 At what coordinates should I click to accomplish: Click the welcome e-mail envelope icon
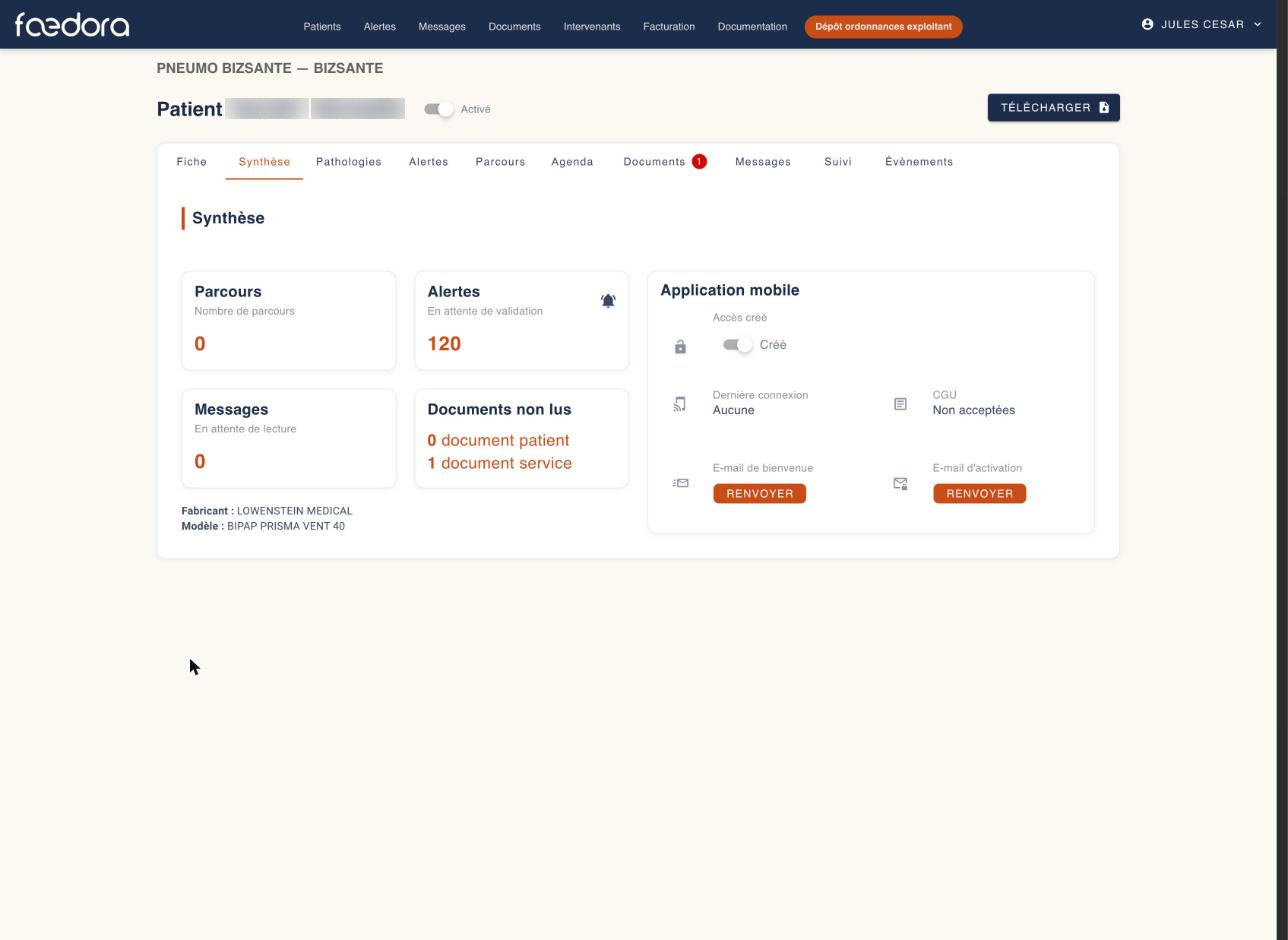click(x=681, y=483)
